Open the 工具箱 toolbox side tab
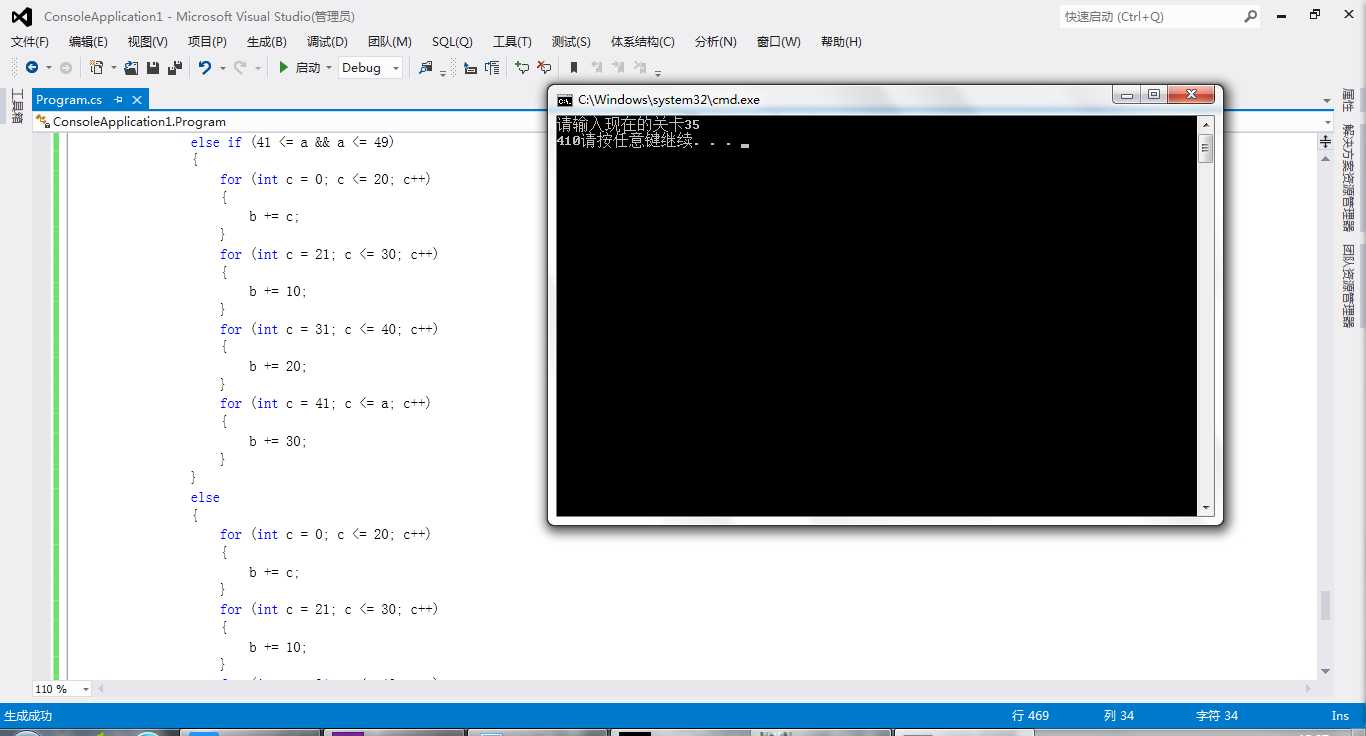The image size is (1366, 736). [x=17, y=106]
